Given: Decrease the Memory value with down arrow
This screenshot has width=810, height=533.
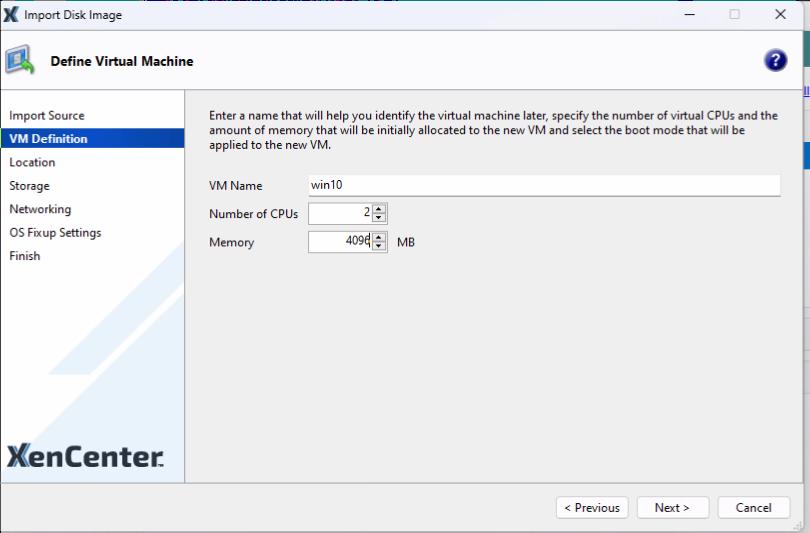Looking at the screenshot, I should click(x=379, y=247).
